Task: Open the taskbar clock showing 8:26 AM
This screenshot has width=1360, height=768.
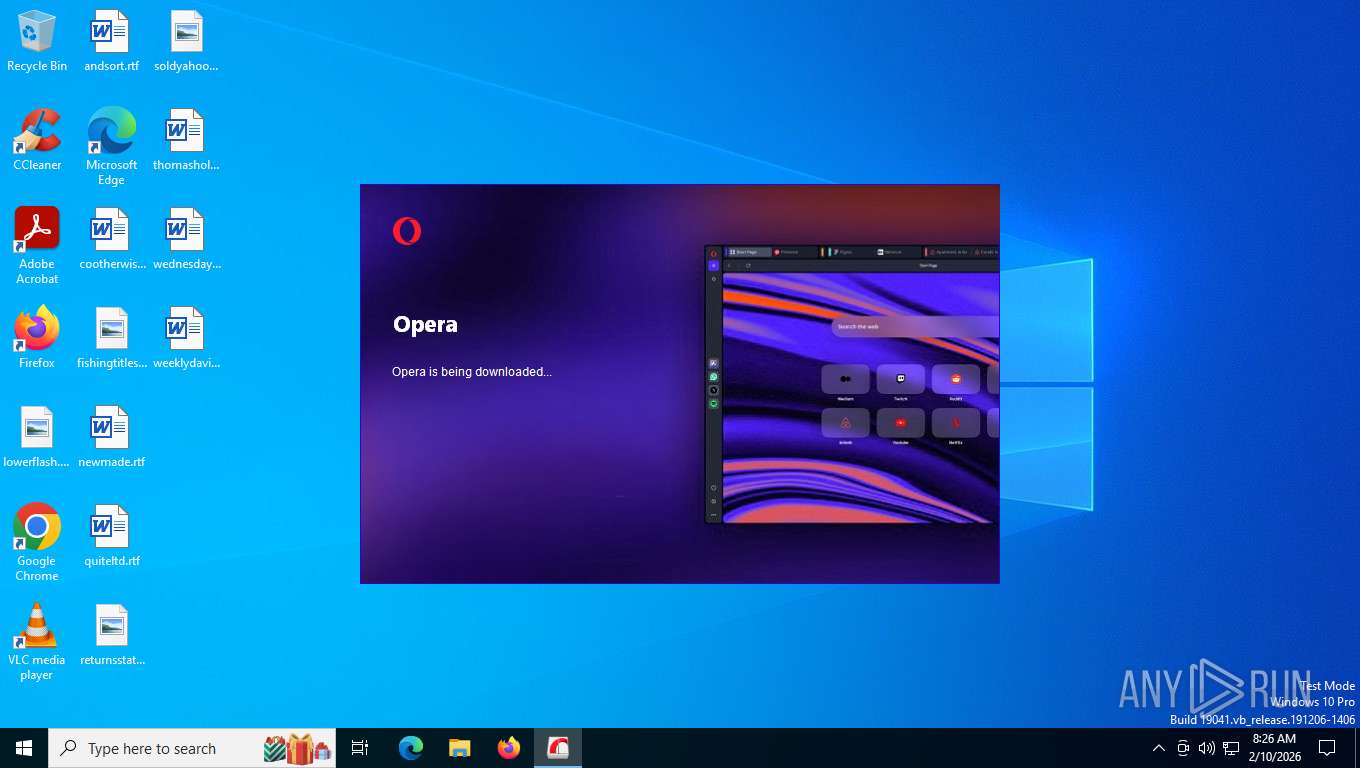Action: 1274,748
